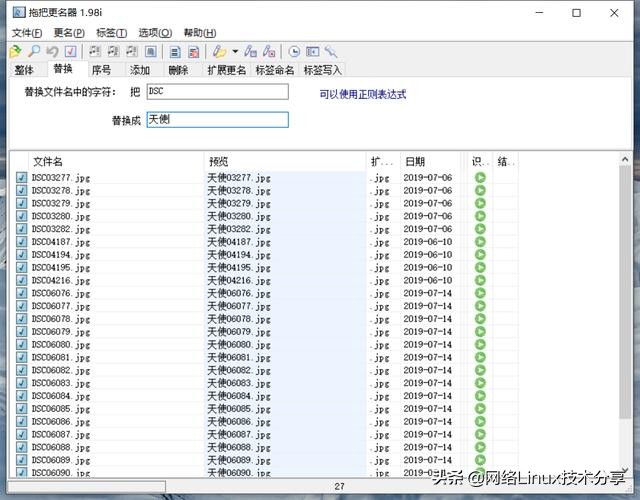The image size is (640, 500).
Task: Uncheck the DSC06088.jpg checkbox
Action: (x=22, y=447)
